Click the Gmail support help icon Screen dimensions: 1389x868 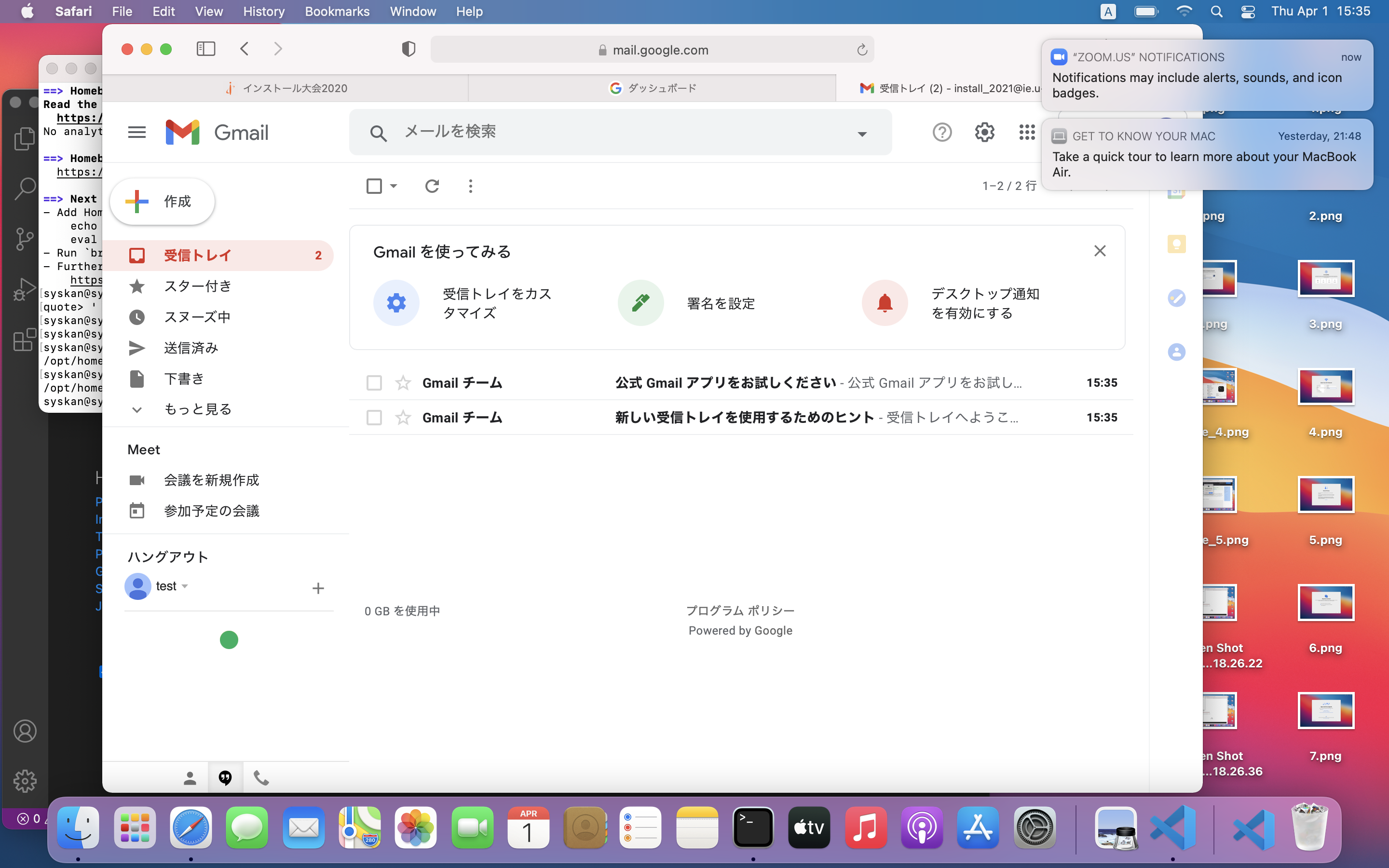click(x=942, y=133)
